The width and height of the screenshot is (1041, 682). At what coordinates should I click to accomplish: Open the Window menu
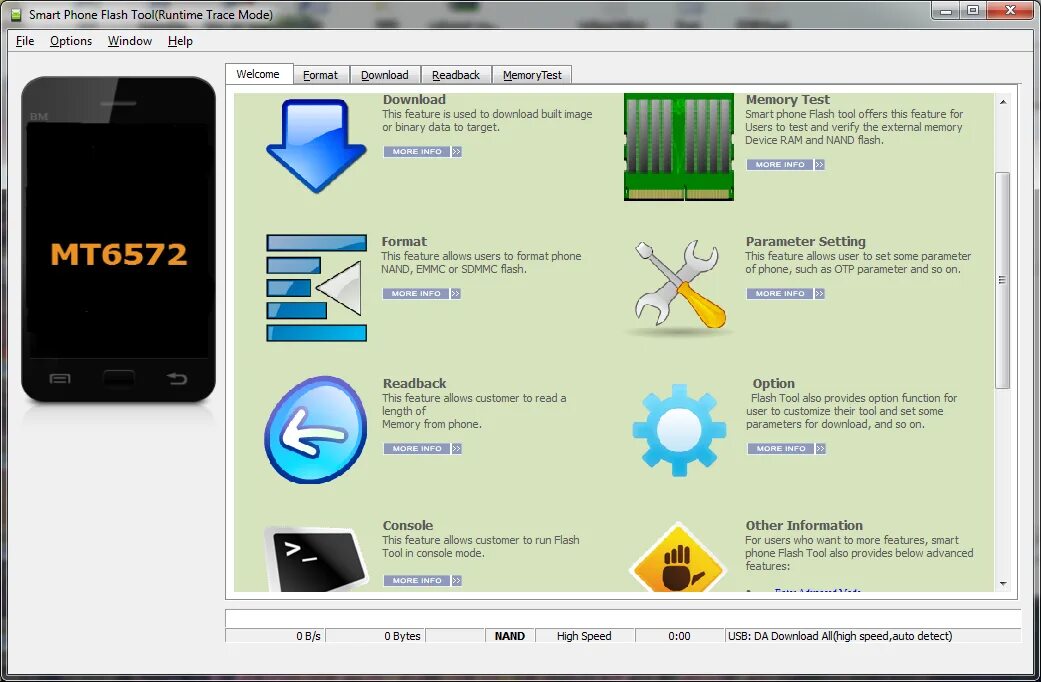(129, 41)
